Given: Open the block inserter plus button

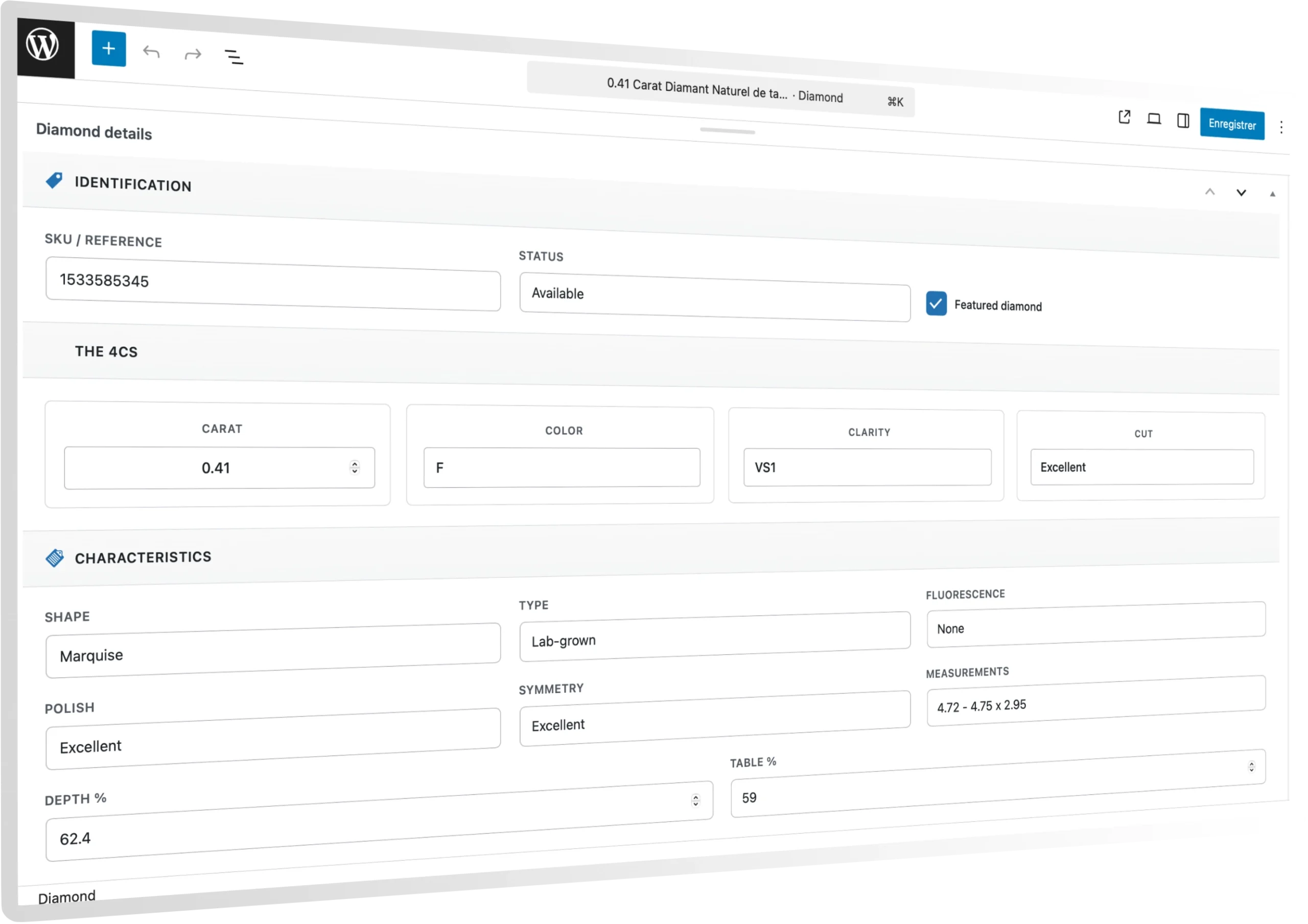Looking at the screenshot, I should click(x=108, y=49).
